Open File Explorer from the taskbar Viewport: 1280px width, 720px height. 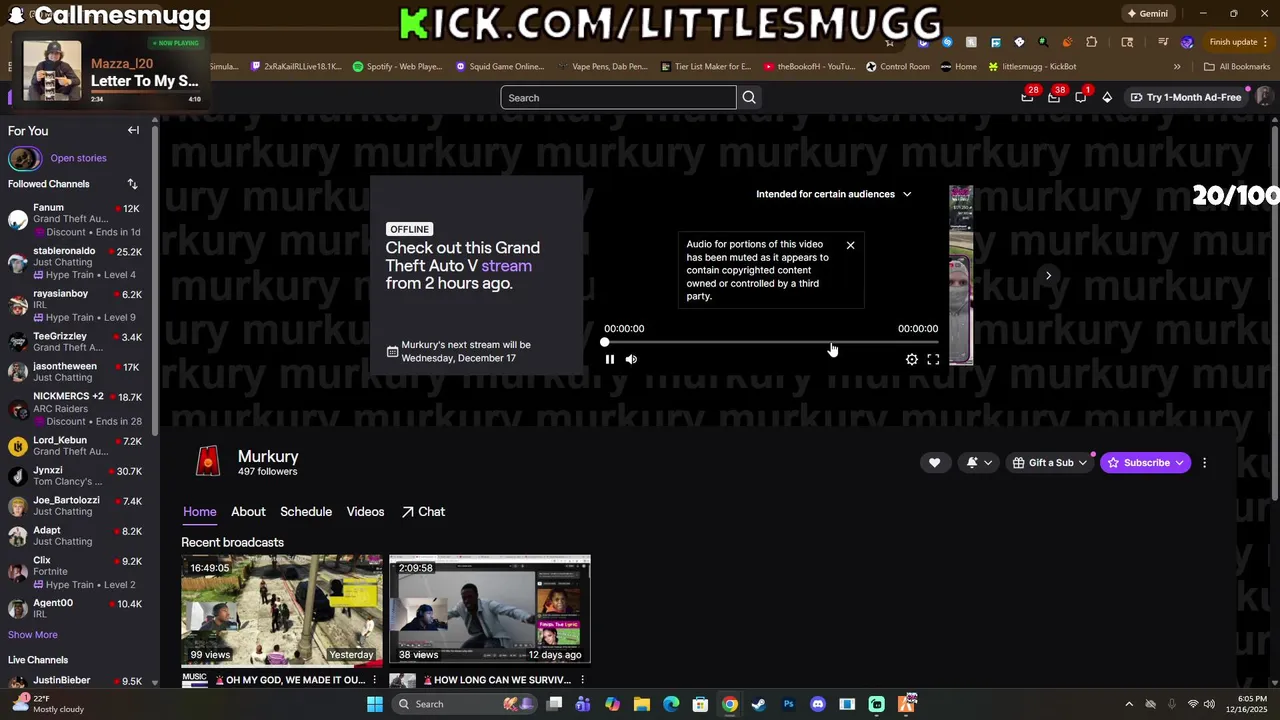[x=642, y=704]
